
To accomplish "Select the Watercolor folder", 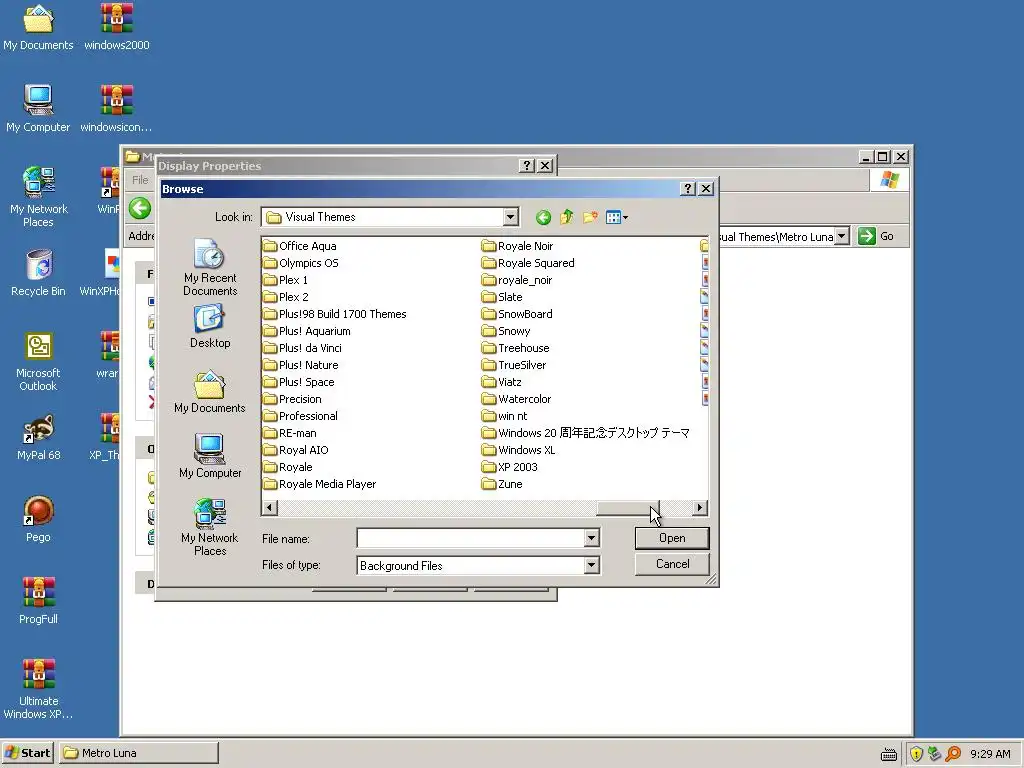I will coord(517,399).
